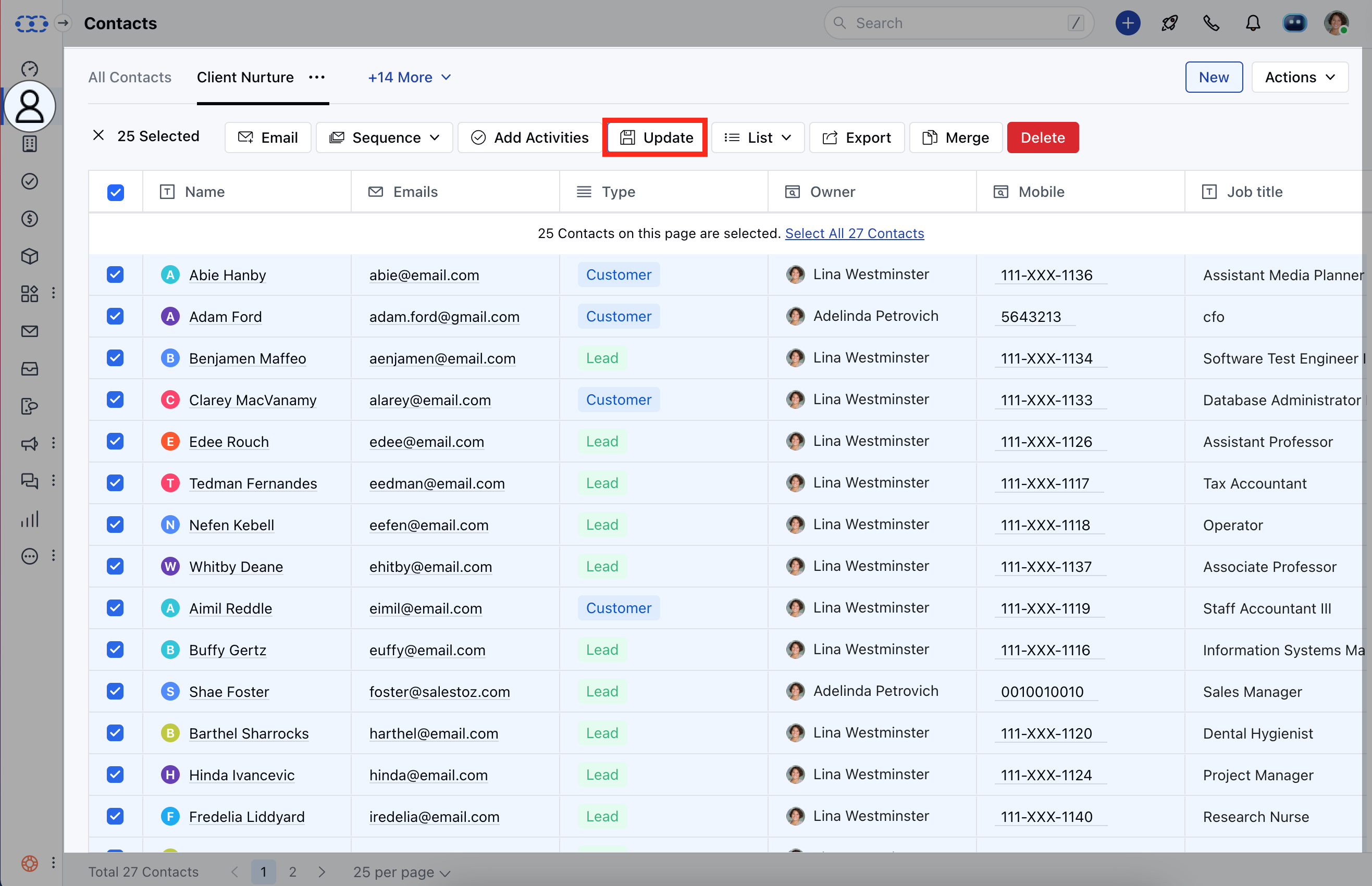Screen dimensions: 1372x886
Task: Go to page 2 of contacts
Action: pyautogui.click(x=292, y=871)
